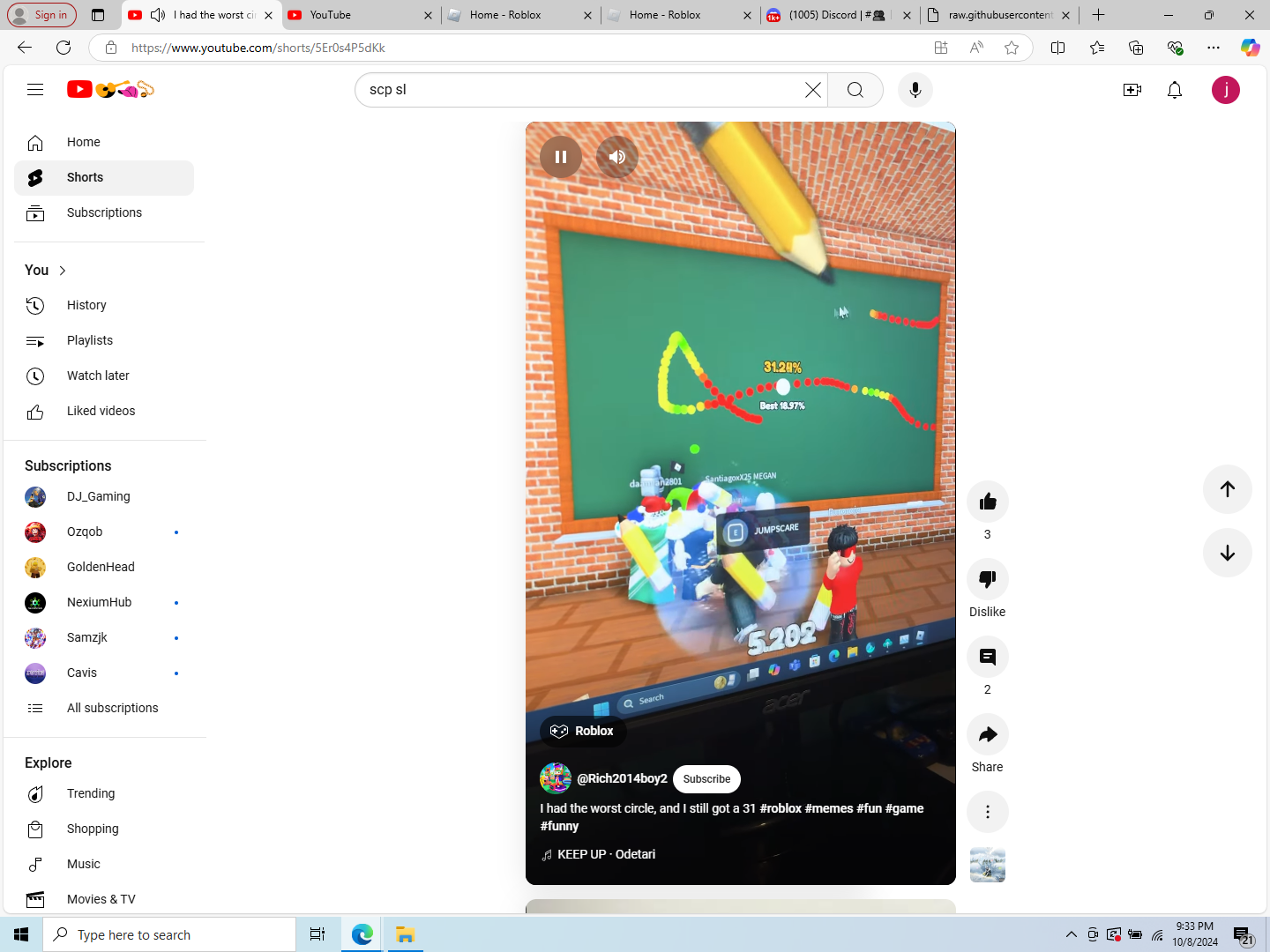Clear the search box text
Image resolution: width=1270 pixels, height=952 pixels.
pyautogui.click(x=813, y=90)
